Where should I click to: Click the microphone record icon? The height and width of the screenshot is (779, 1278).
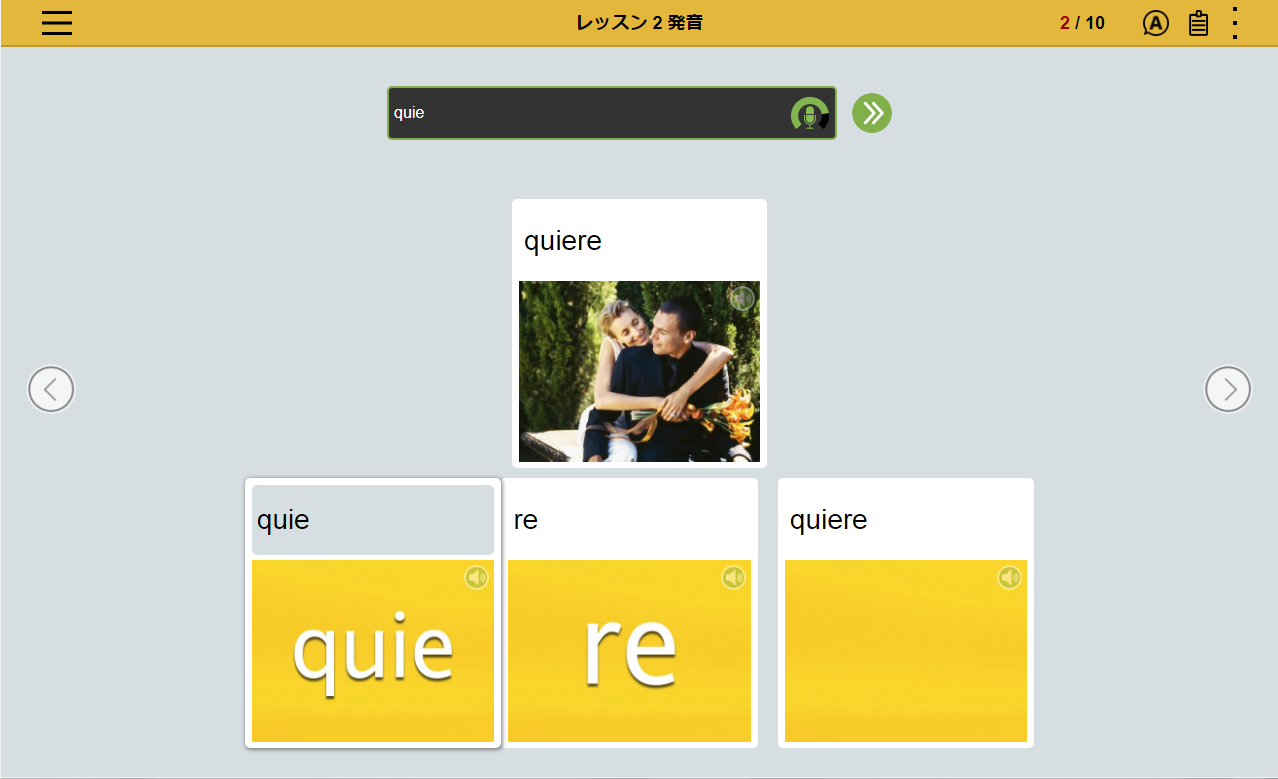tap(809, 115)
